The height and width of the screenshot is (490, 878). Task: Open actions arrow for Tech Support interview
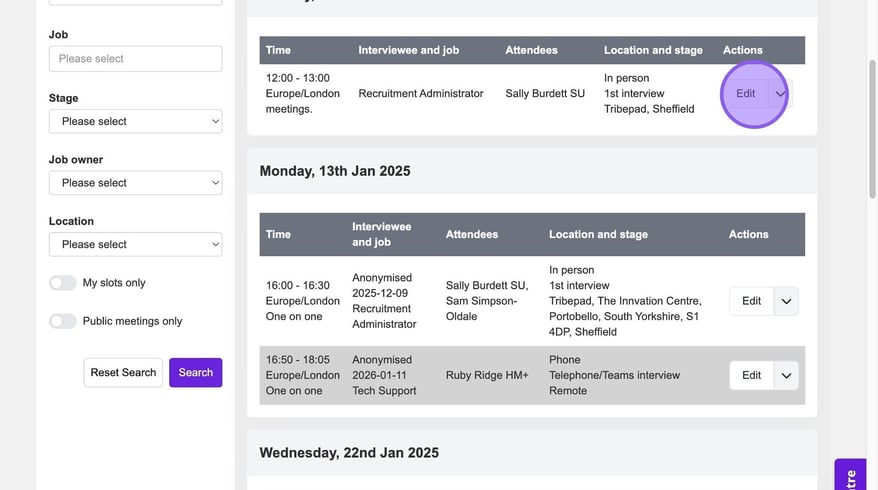786,376
